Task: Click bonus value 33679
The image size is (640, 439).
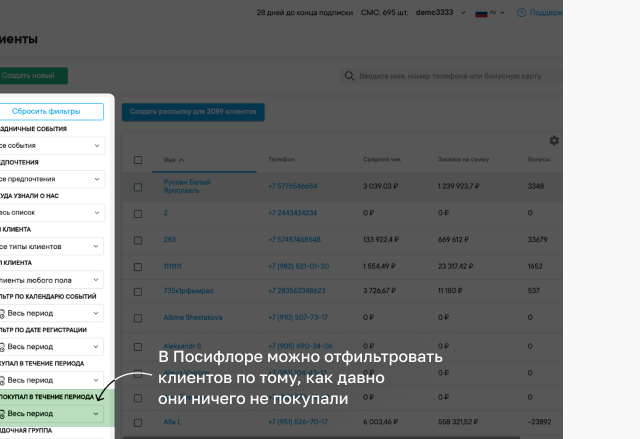Action: point(537,239)
